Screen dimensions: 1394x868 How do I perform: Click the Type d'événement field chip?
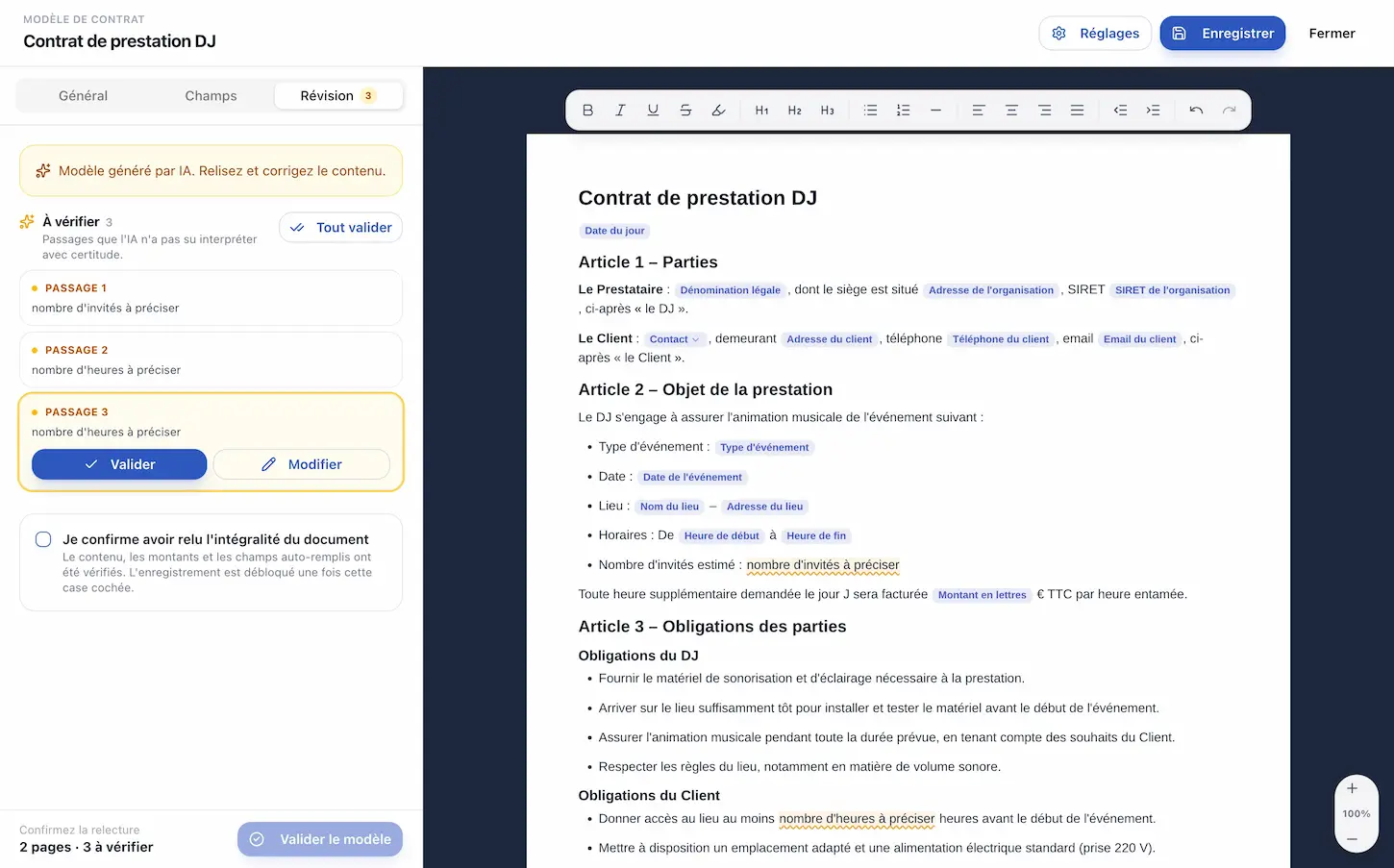[764, 448]
